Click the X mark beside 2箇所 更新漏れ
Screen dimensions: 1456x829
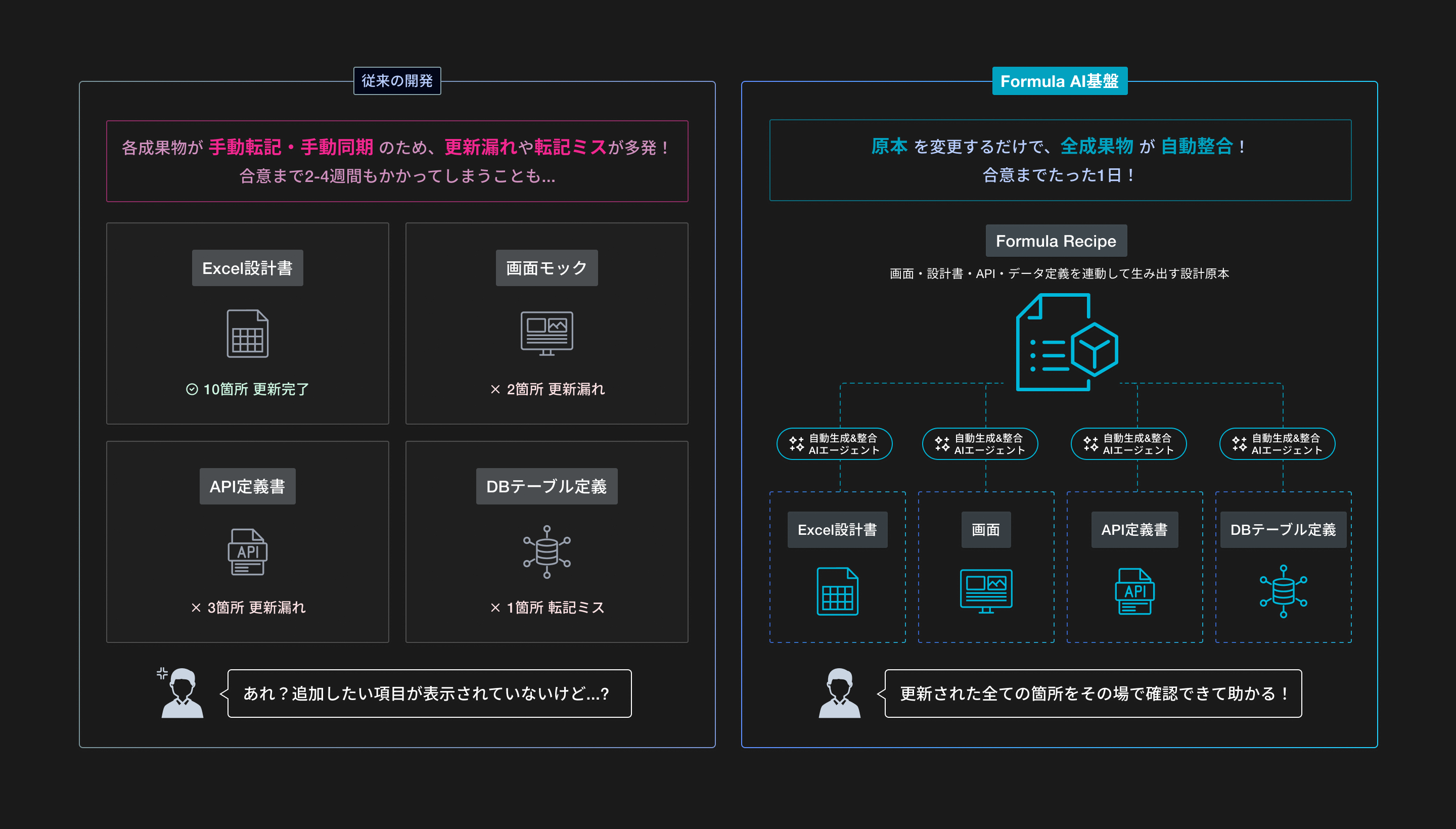pos(495,389)
